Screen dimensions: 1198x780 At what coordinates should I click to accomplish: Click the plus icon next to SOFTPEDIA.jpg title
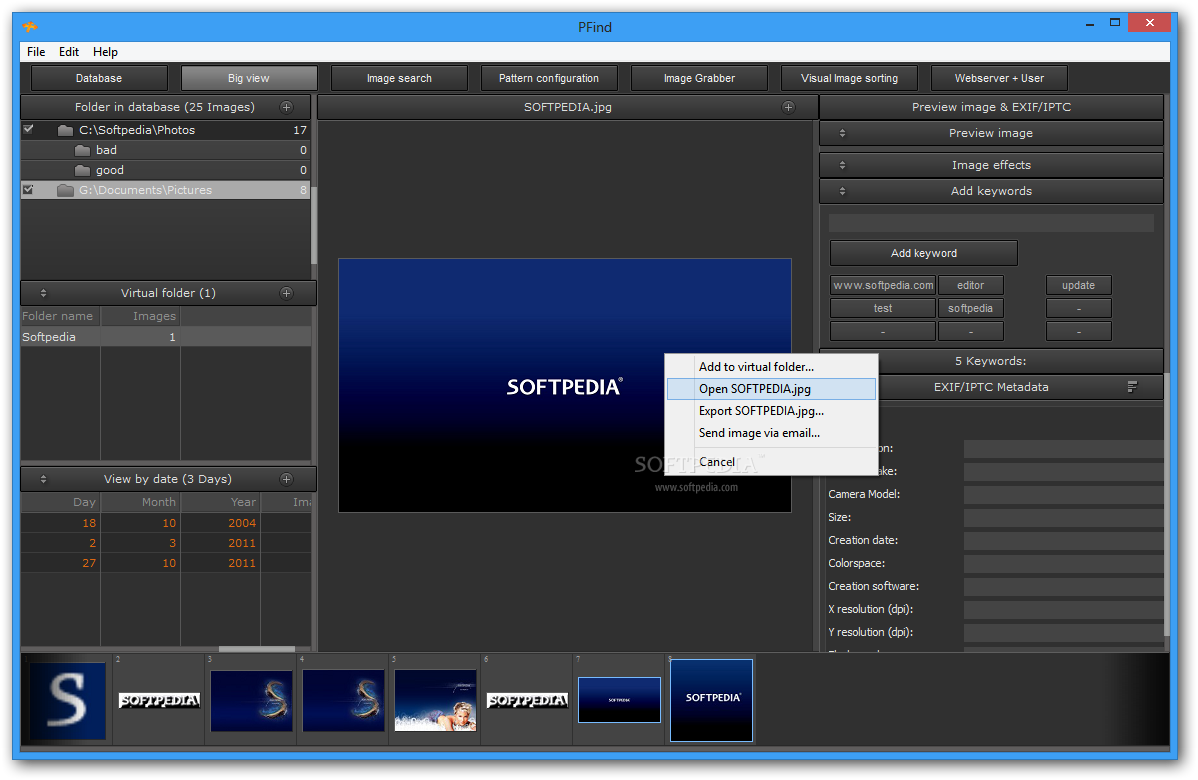788,107
